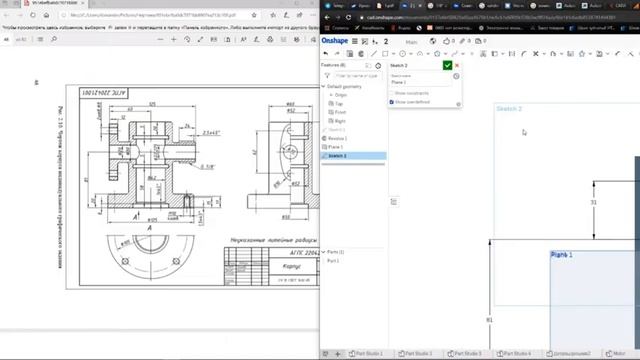The width and height of the screenshot is (640, 360).
Task: Switch to the Part Studio 4 tab
Action: tap(514, 353)
